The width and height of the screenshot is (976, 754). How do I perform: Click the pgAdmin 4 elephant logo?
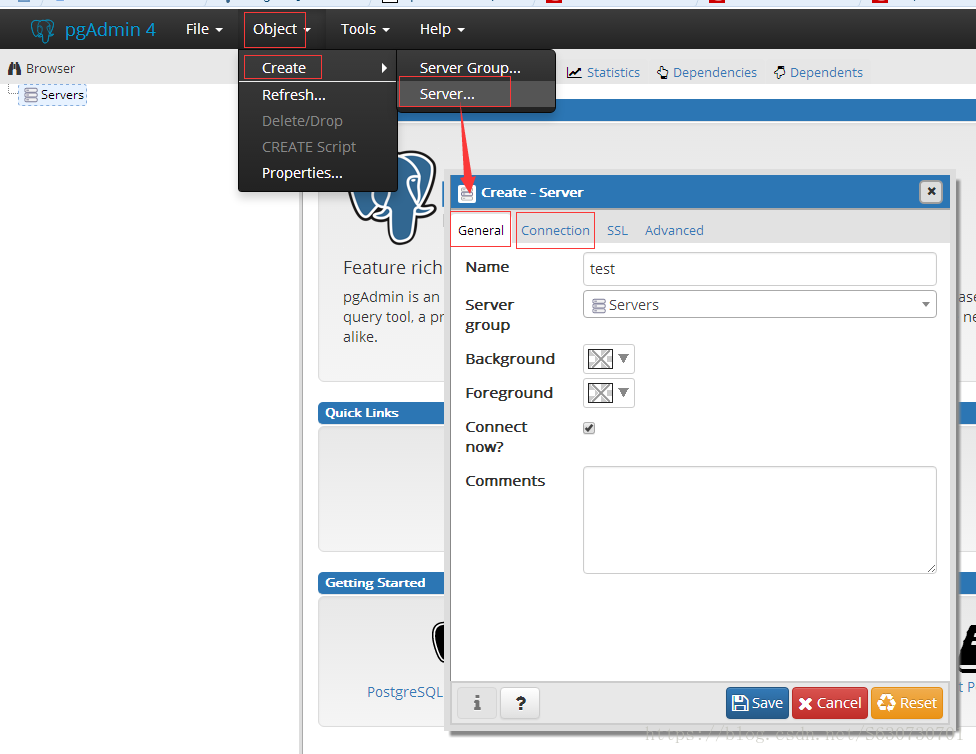42,30
